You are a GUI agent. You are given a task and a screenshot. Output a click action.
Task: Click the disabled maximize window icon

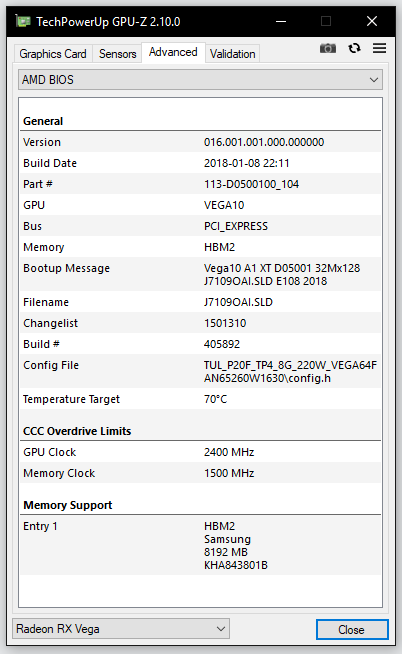click(326, 21)
